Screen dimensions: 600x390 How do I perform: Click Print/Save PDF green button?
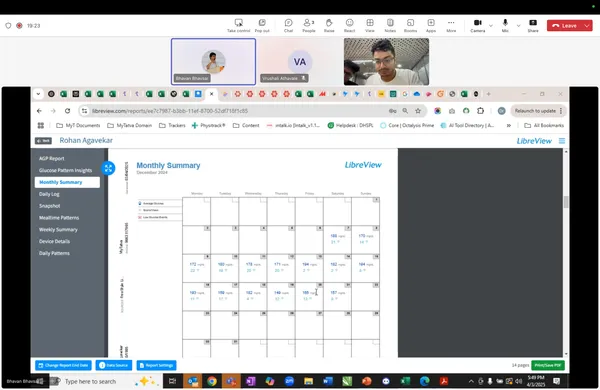548,365
